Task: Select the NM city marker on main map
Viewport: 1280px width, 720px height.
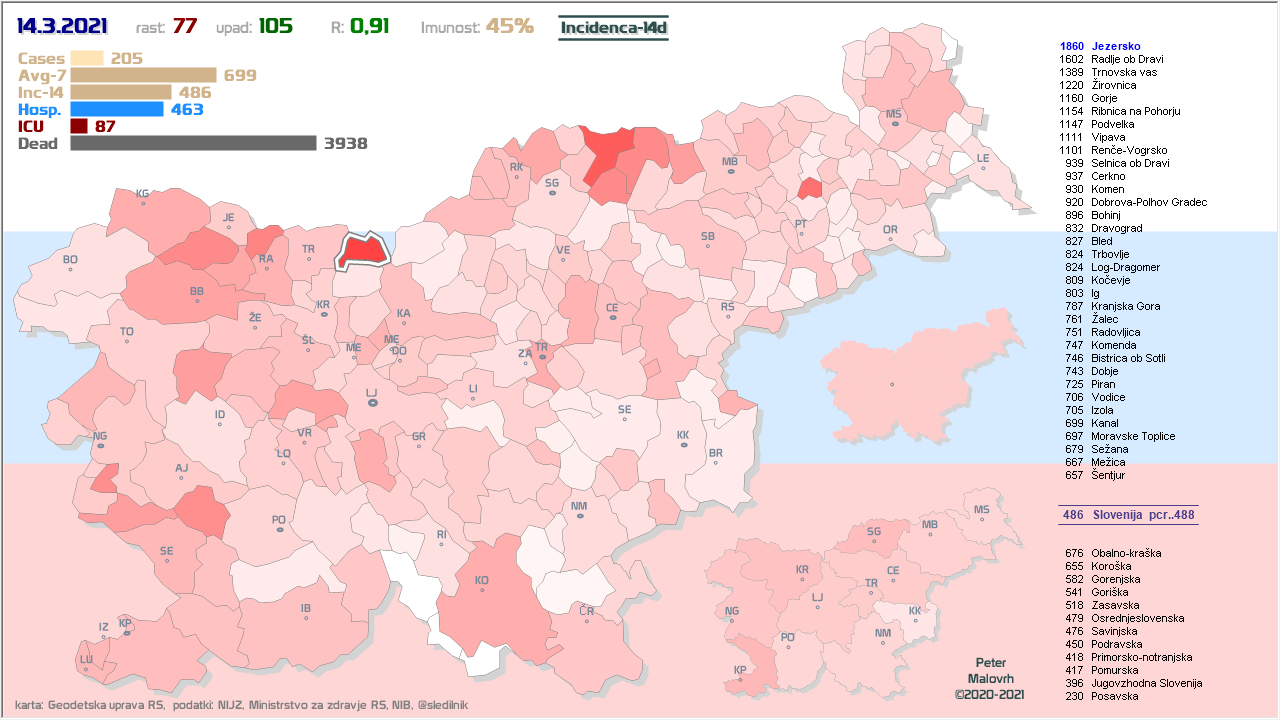Action: [x=579, y=516]
